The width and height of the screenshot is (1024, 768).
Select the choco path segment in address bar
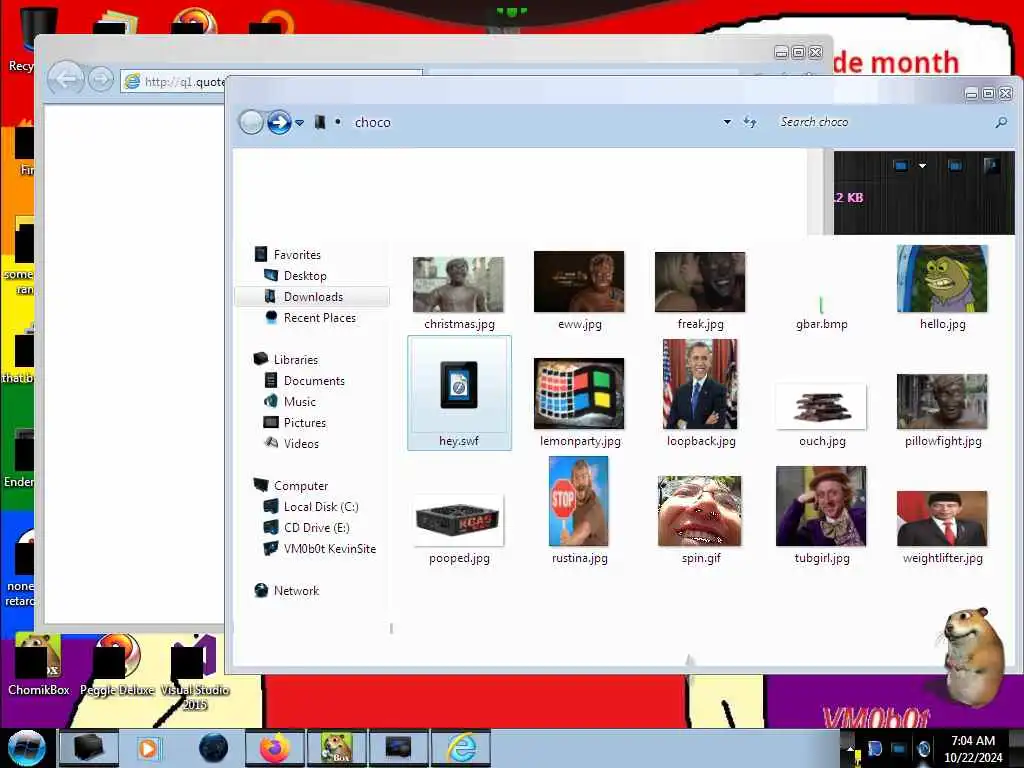click(372, 122)
